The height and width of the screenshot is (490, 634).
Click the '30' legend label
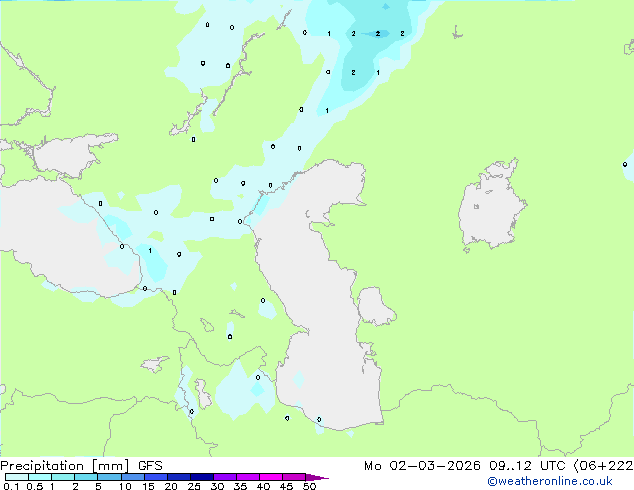217,486
